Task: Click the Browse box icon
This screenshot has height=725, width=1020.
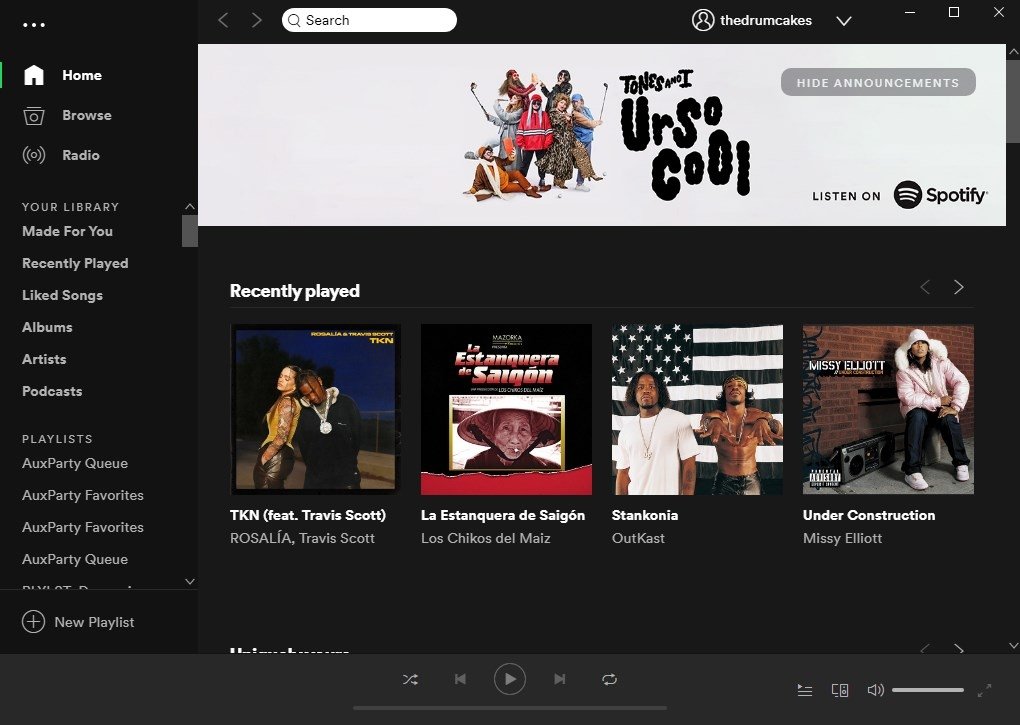Action: [x=34, y=115]
